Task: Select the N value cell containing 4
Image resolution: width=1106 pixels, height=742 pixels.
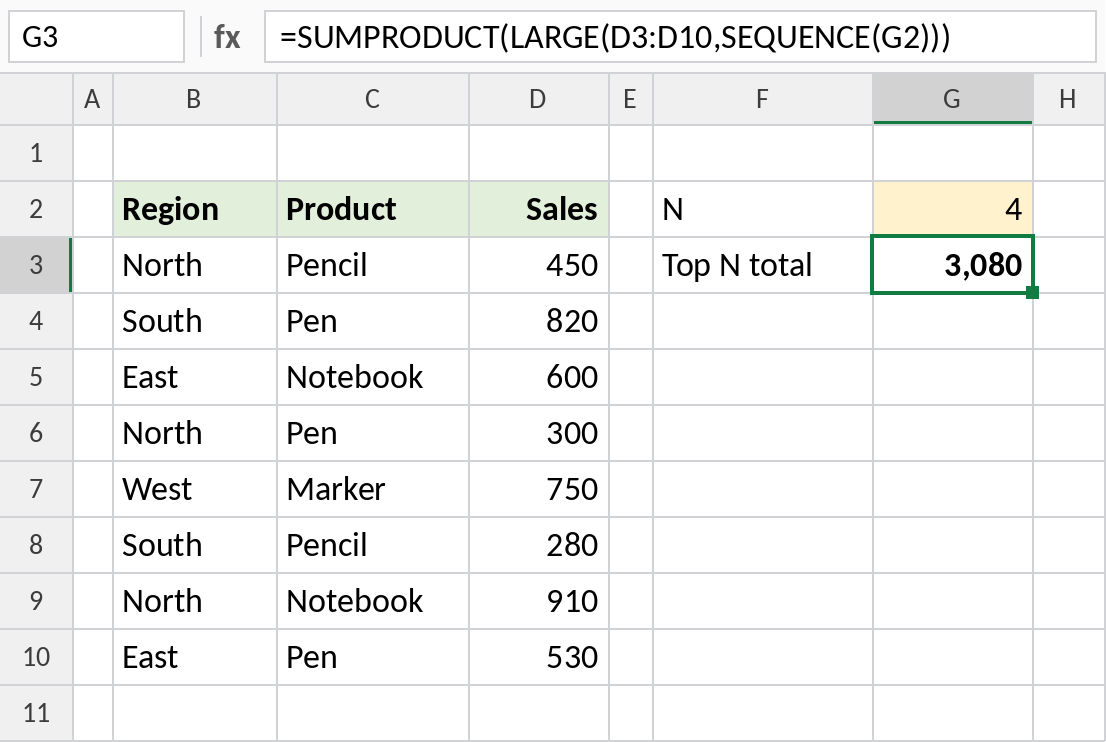Action: point(953,209)
